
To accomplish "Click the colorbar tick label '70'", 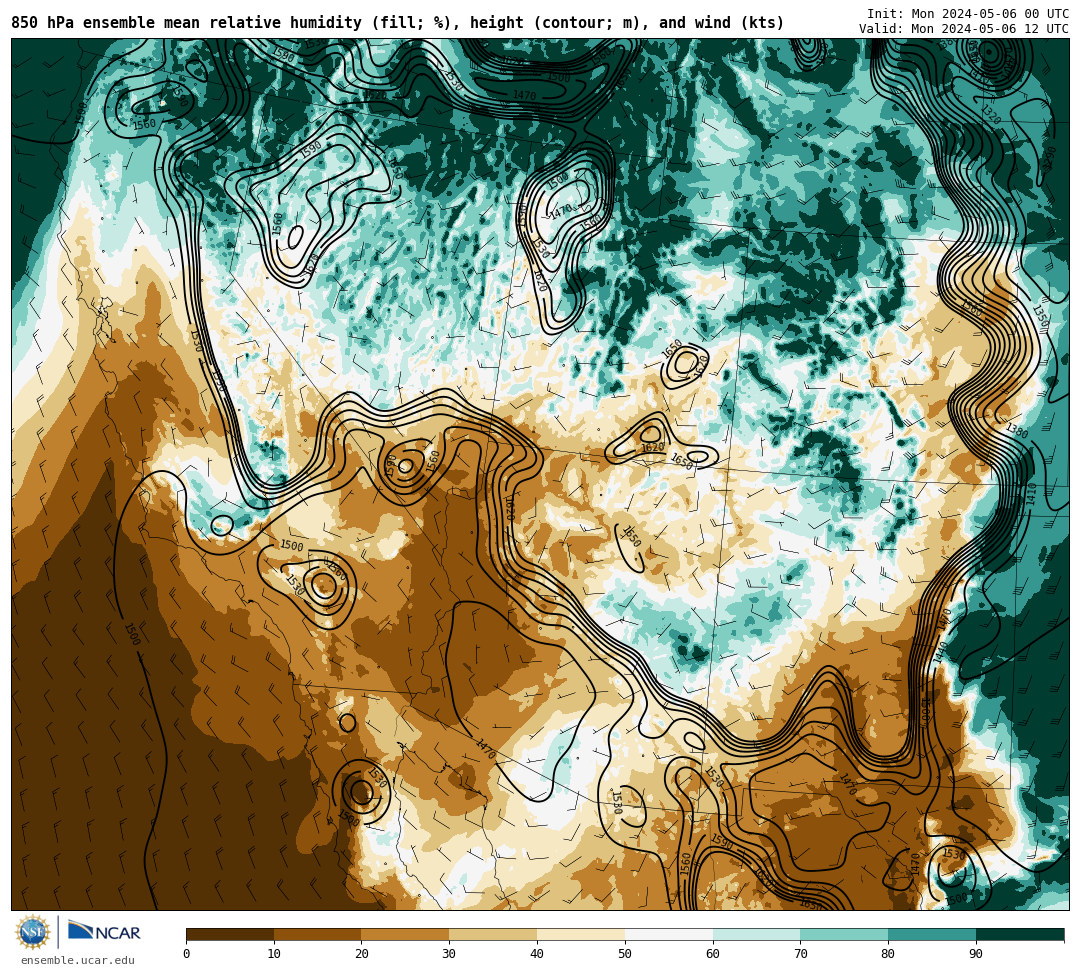I will click(x=800, y=954).
